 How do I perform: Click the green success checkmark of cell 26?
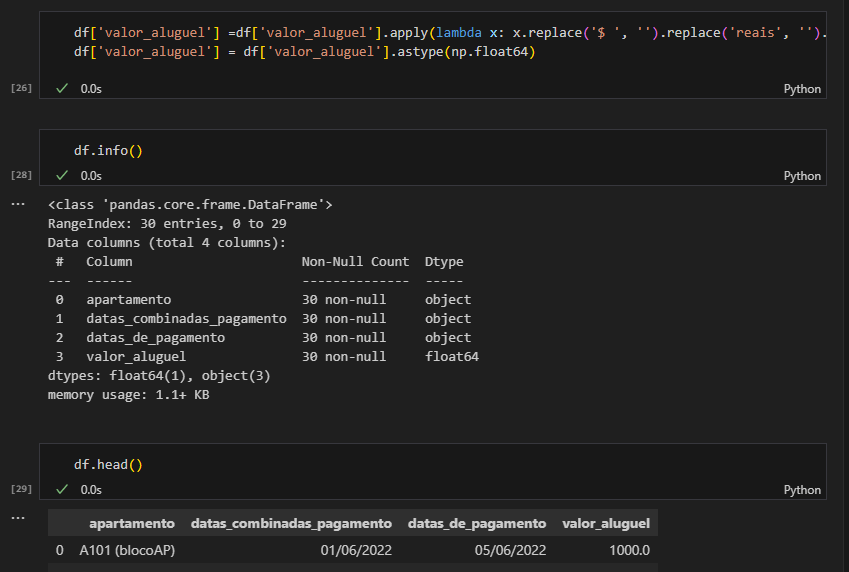62,88
